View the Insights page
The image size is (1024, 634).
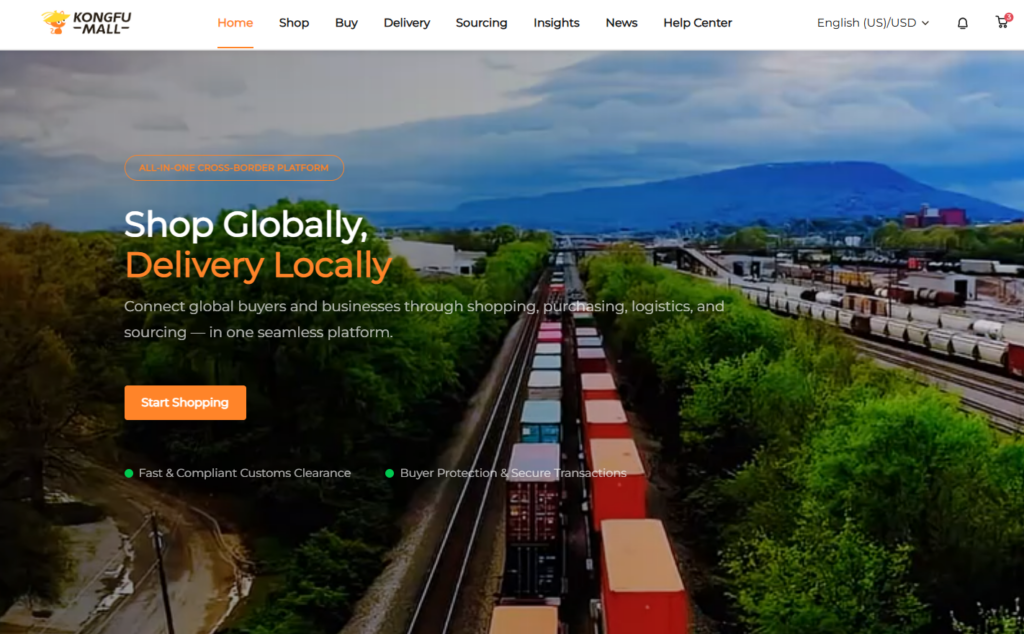pyautogui.click(x=556, y=23)
